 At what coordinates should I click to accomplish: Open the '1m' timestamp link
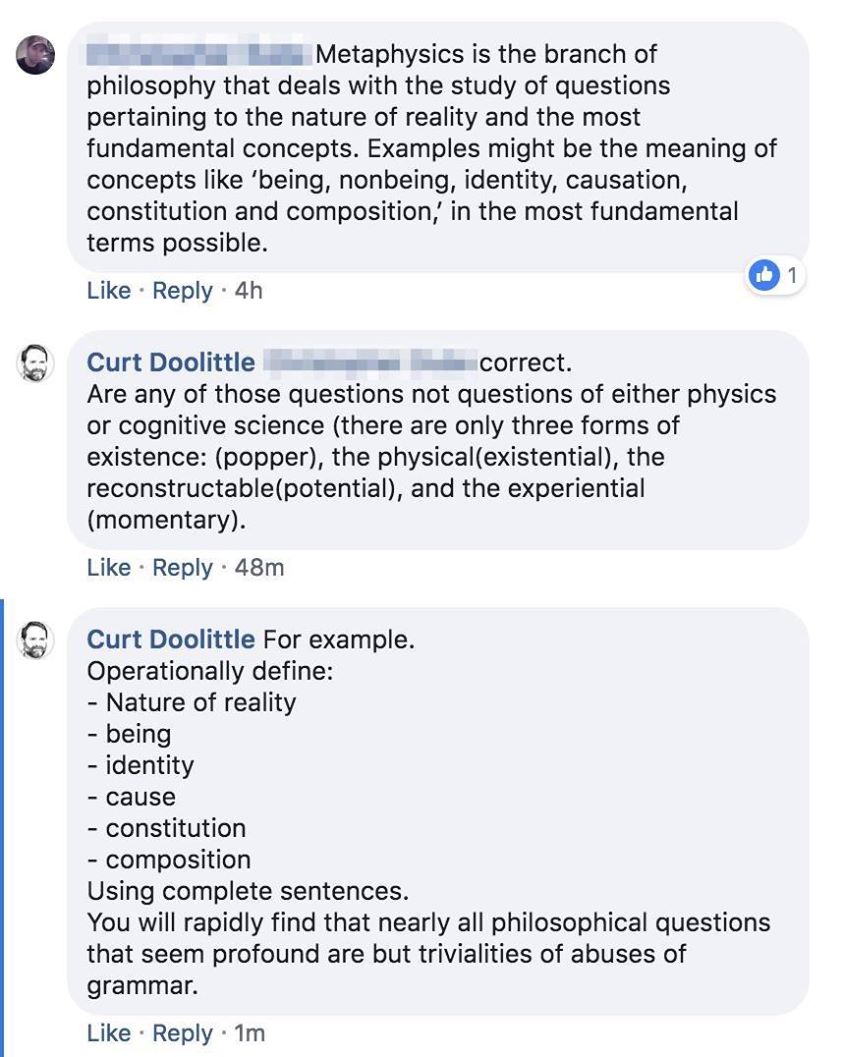tap(249, 1033)
